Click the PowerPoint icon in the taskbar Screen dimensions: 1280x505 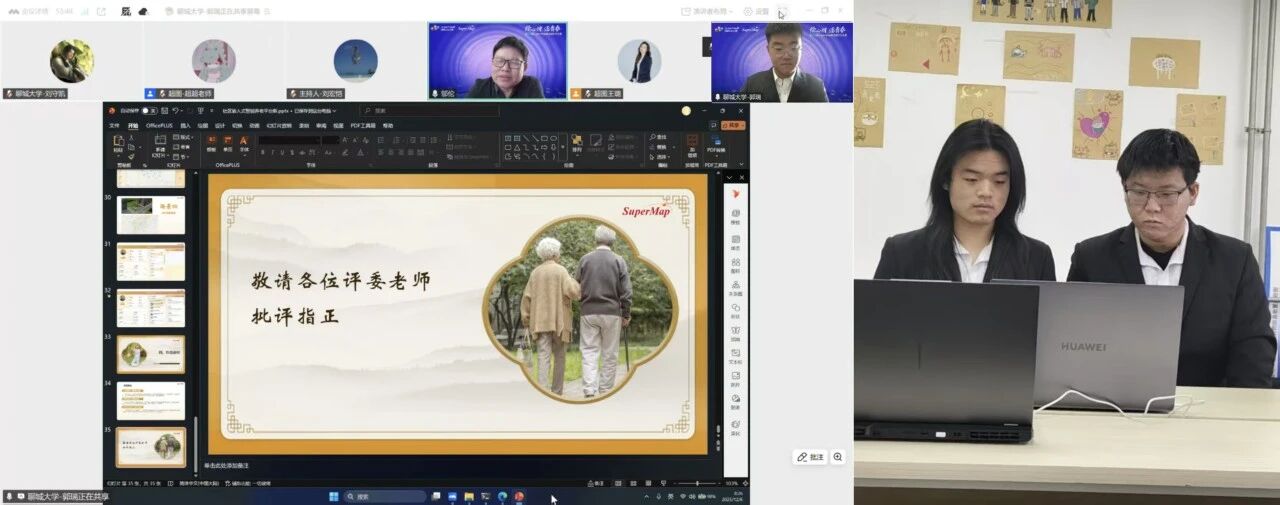click(x=519, y=496)
